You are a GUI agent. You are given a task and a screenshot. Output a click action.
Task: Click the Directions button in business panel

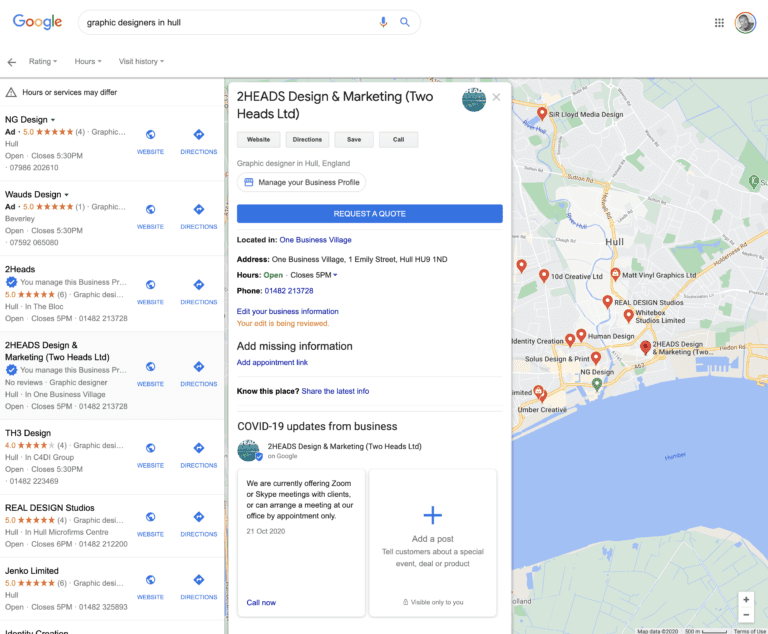point(307,140)
